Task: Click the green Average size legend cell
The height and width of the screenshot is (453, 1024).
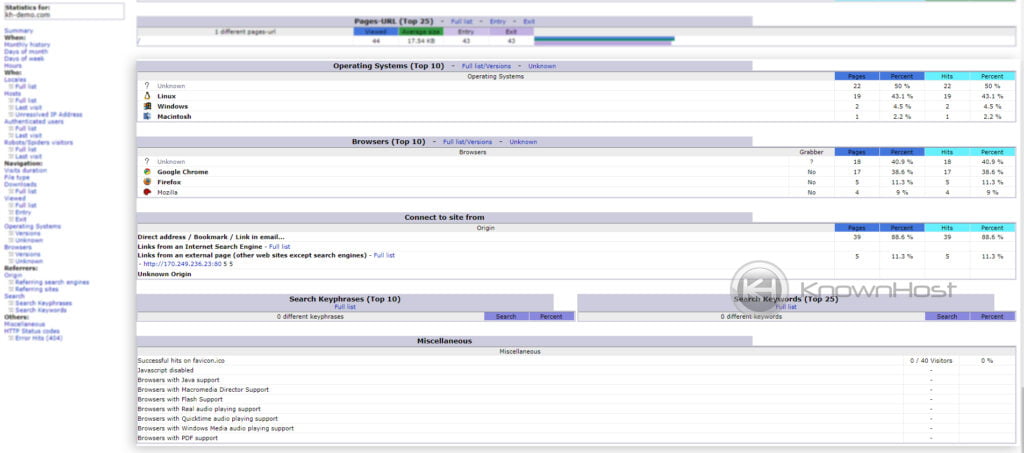Action: (x=421, y=31)
